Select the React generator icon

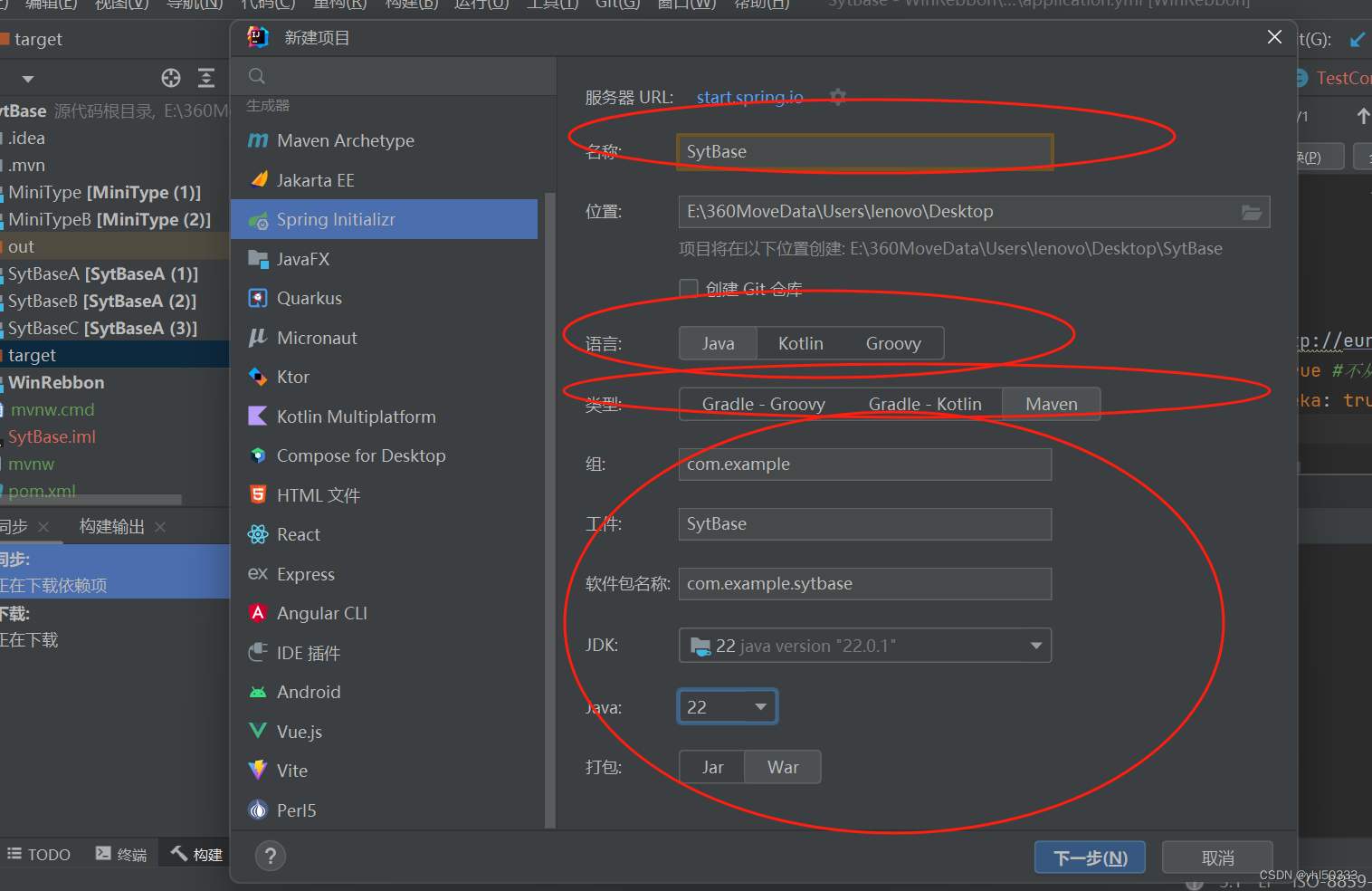tap(258, 534)
